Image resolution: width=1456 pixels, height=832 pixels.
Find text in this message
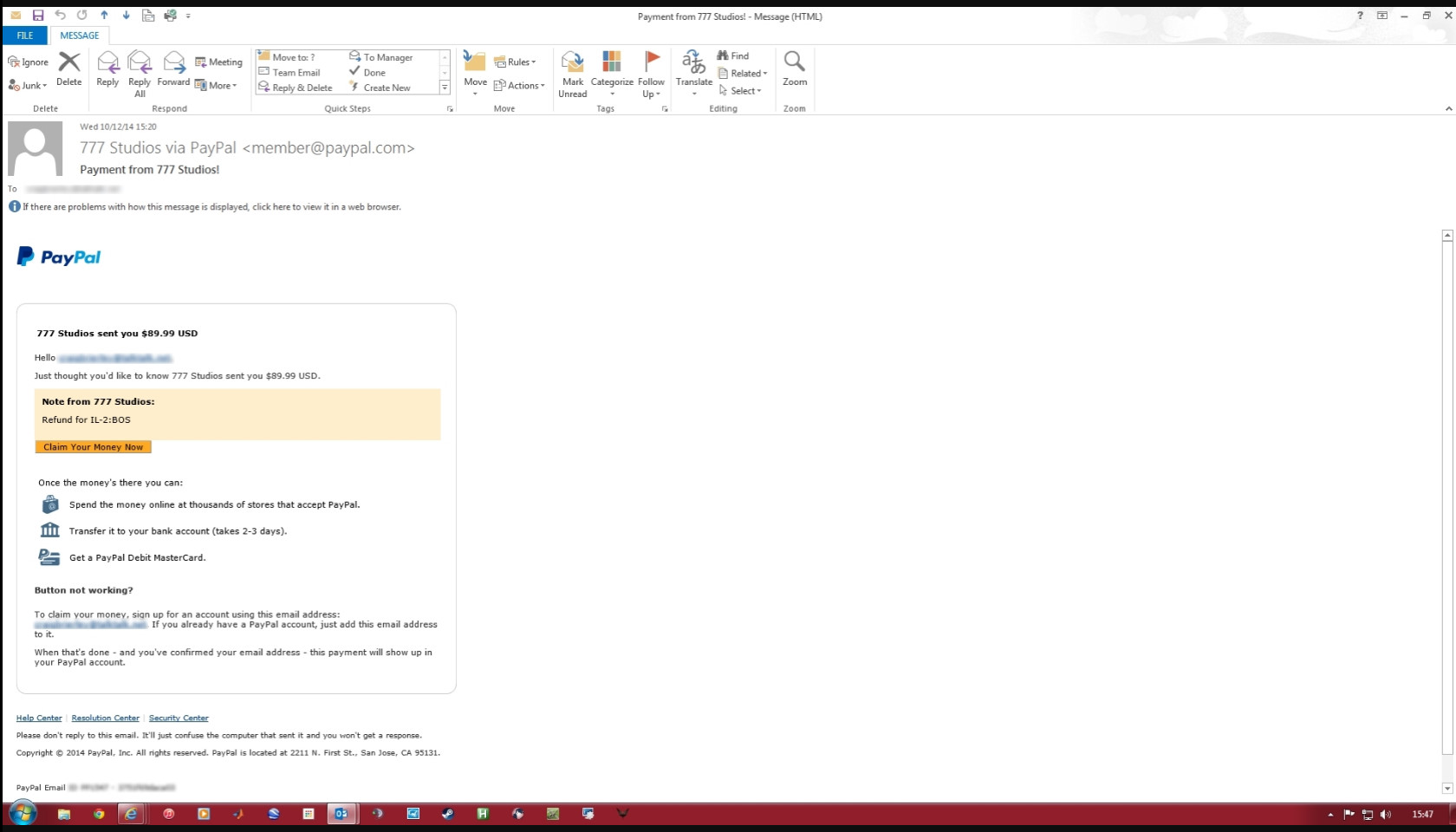(x=733, y=55)
